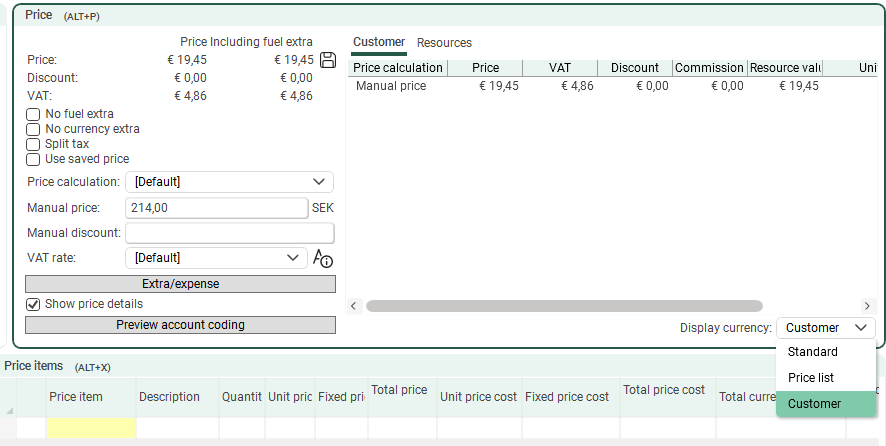Focus the Manual discount input field
This screenshot has height=446, width=886.
[229, 233]
